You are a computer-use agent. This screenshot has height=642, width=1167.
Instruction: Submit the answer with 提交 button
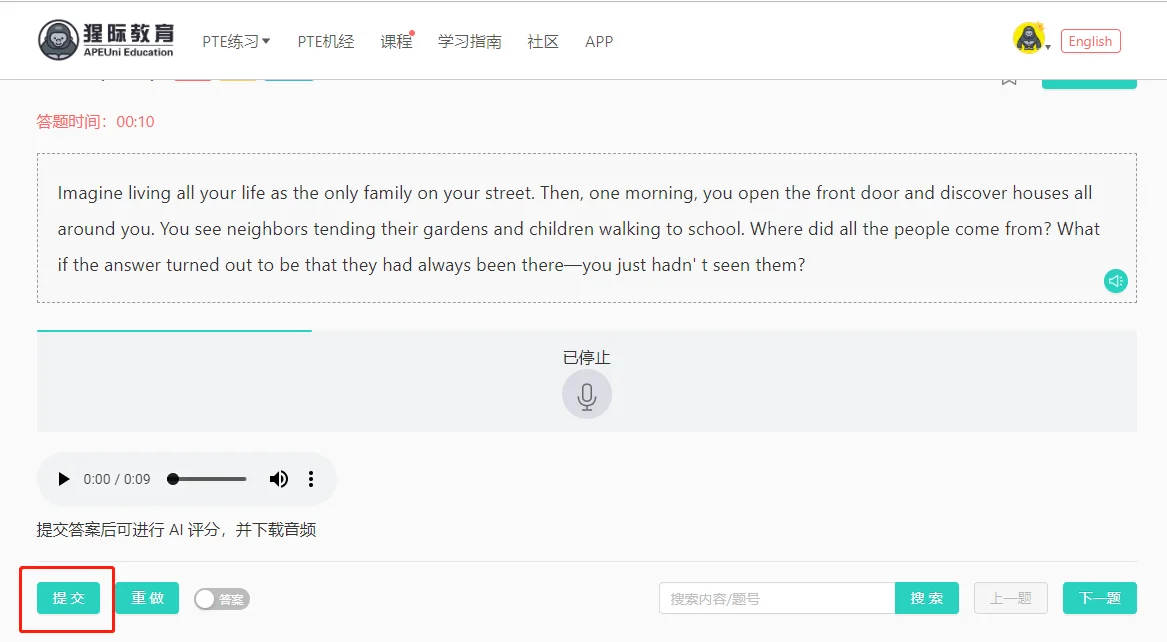coord(68,598)
